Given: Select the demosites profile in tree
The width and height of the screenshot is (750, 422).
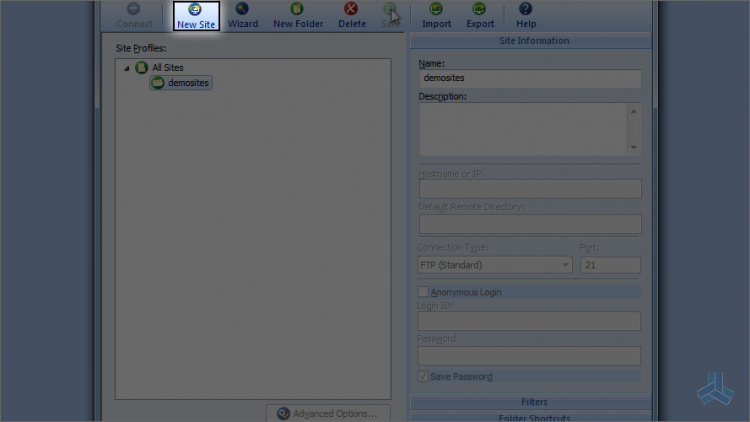Looking at the screenshot, I should 181,83.
